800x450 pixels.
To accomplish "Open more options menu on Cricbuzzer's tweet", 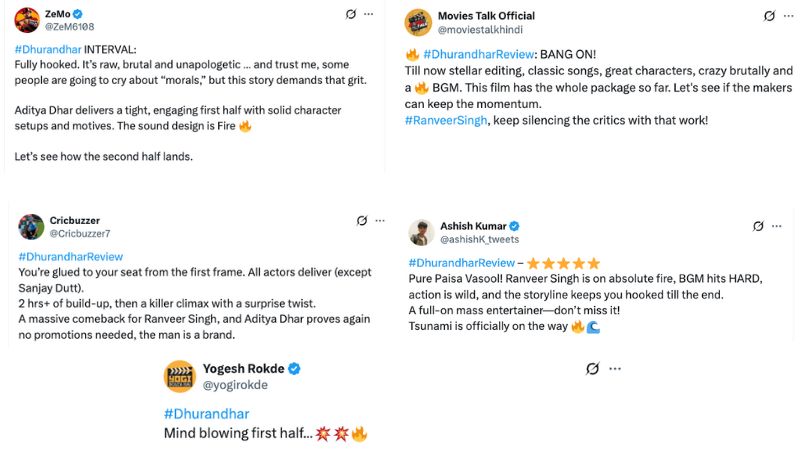I will [x=381, y=220].
